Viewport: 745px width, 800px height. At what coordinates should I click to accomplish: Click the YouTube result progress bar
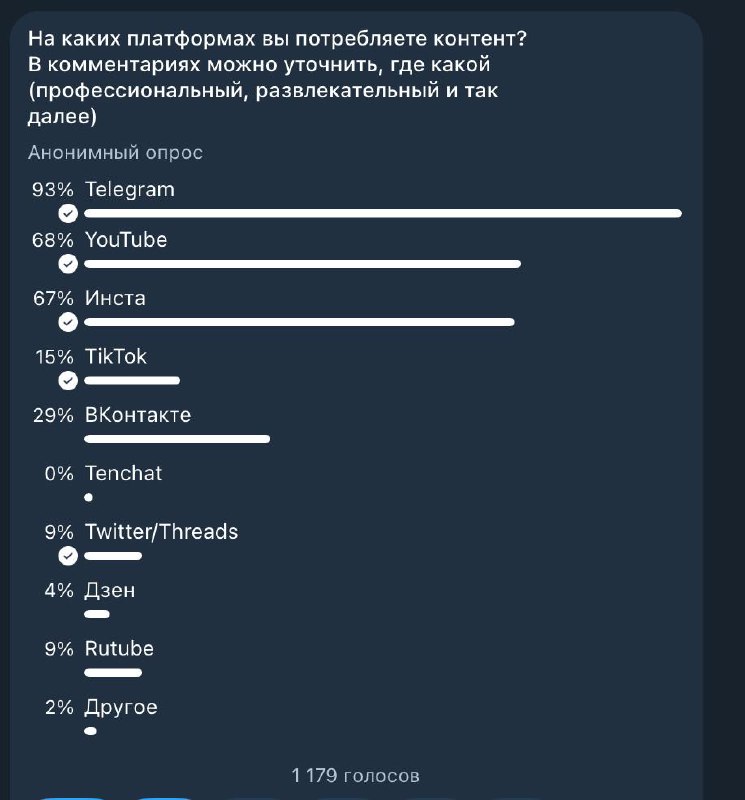(x=303, y=264)
